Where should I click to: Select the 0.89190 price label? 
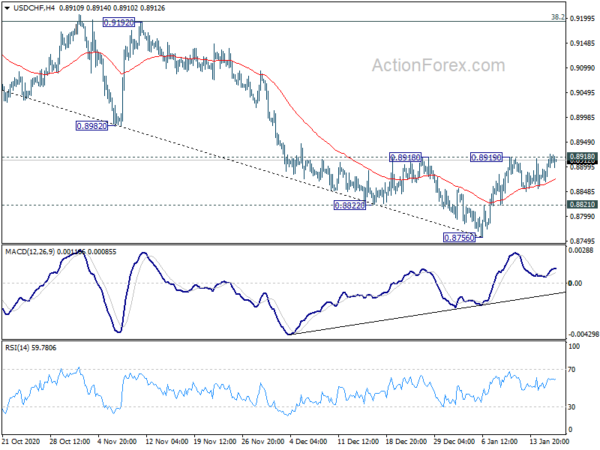point(486,157)
